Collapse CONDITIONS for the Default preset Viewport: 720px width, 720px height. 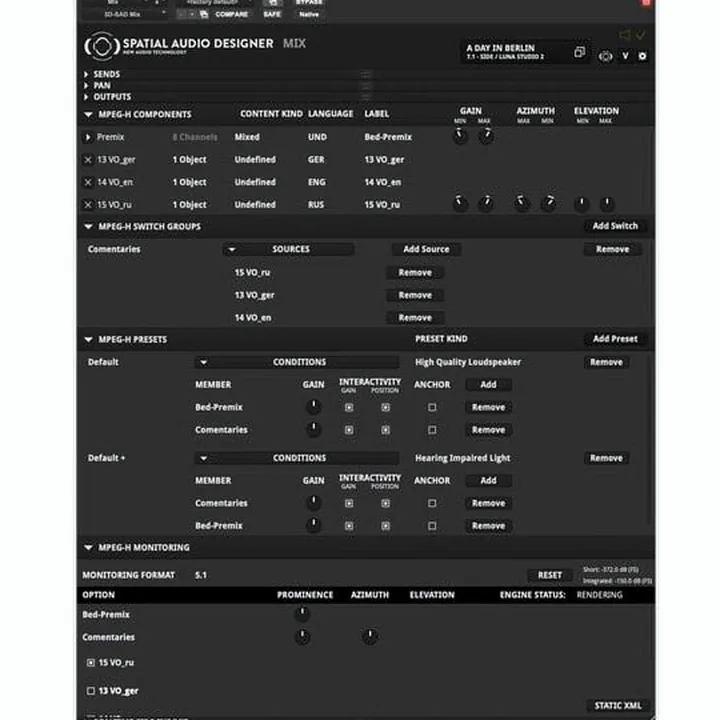tap(203, 362)
